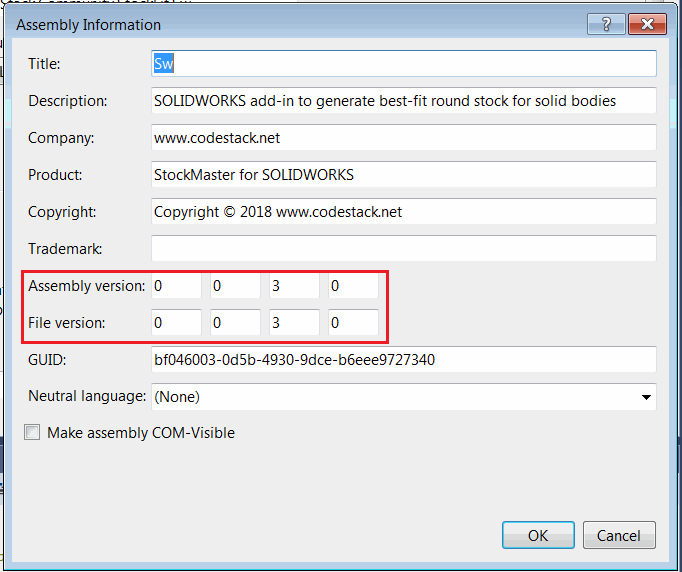Click the Title text field
The width and height of the screenshot is (682, 572).
tap(403, 64)
